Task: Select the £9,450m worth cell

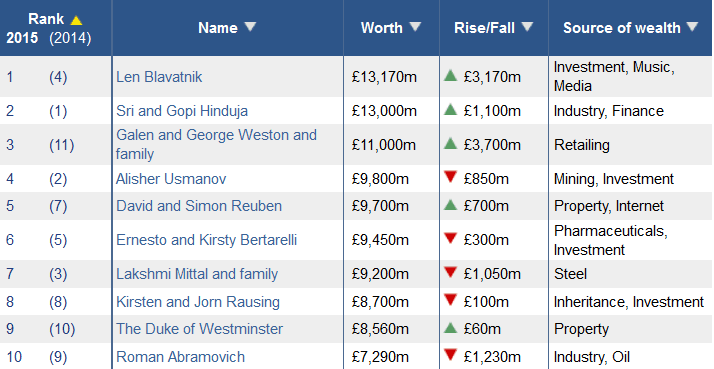Action: [x=391, y=240]
